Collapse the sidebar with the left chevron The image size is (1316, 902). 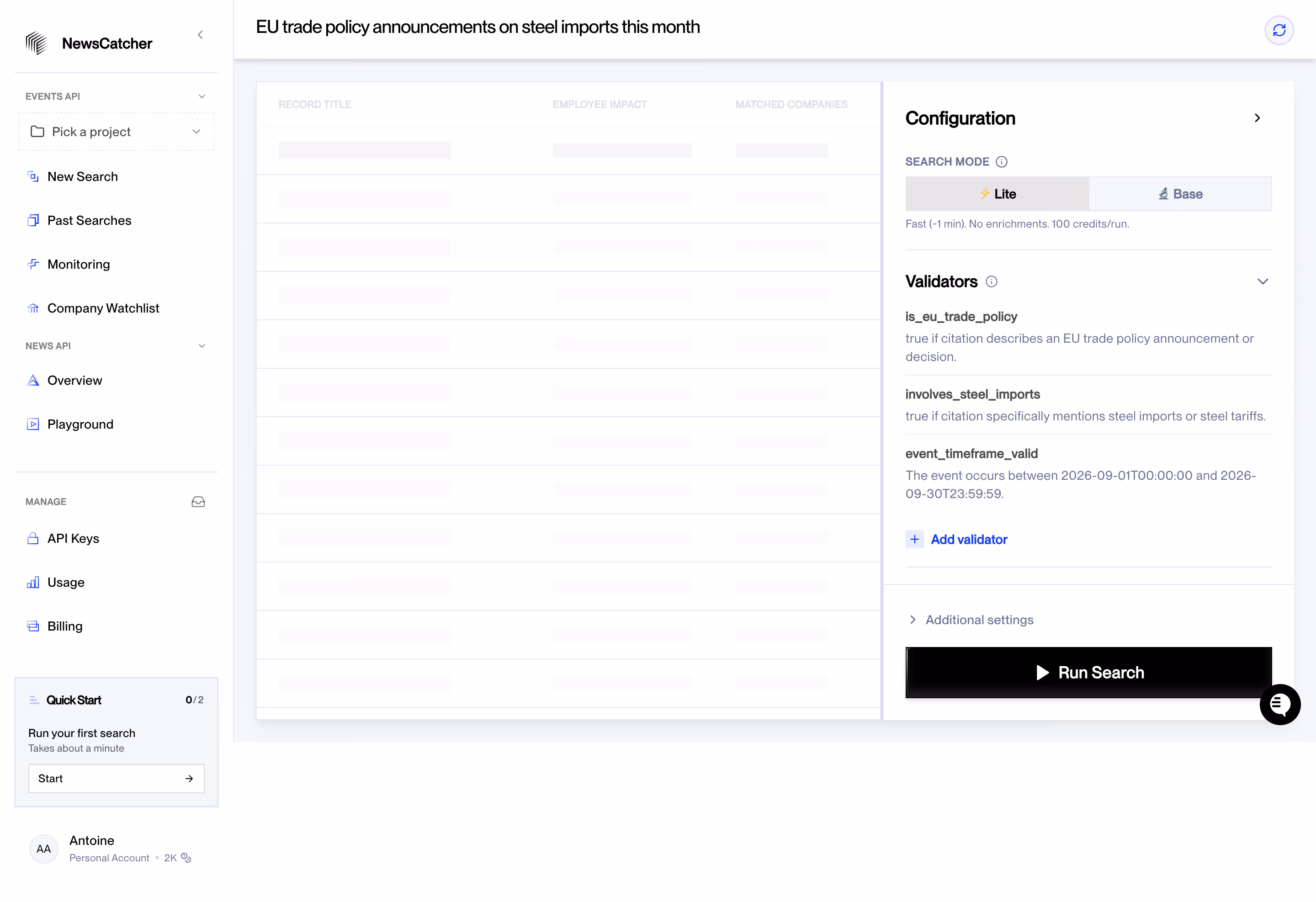tap(200, 35)
